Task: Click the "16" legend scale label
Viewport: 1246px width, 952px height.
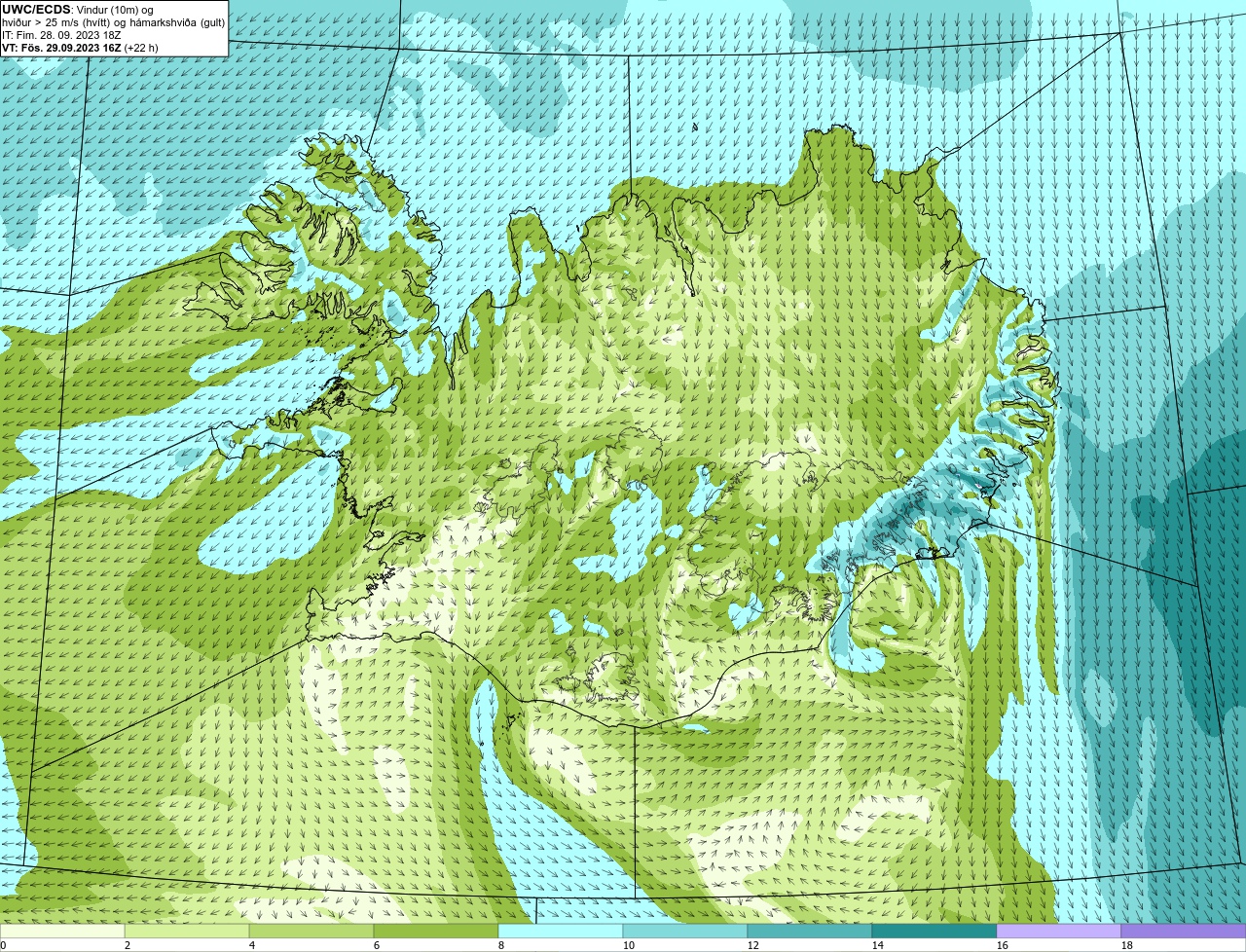Action: pyautogui.click(x=1003, y=945)
